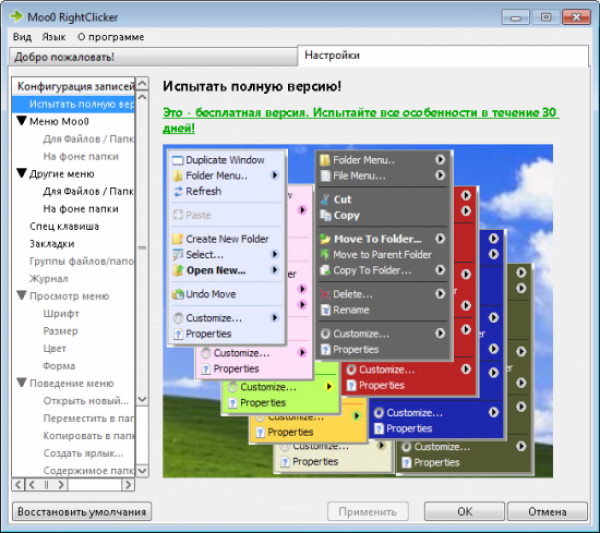Select На фоне папки under Другие меню
The height and width of the screenshot is (533, 600).
(x=81, y=209)
